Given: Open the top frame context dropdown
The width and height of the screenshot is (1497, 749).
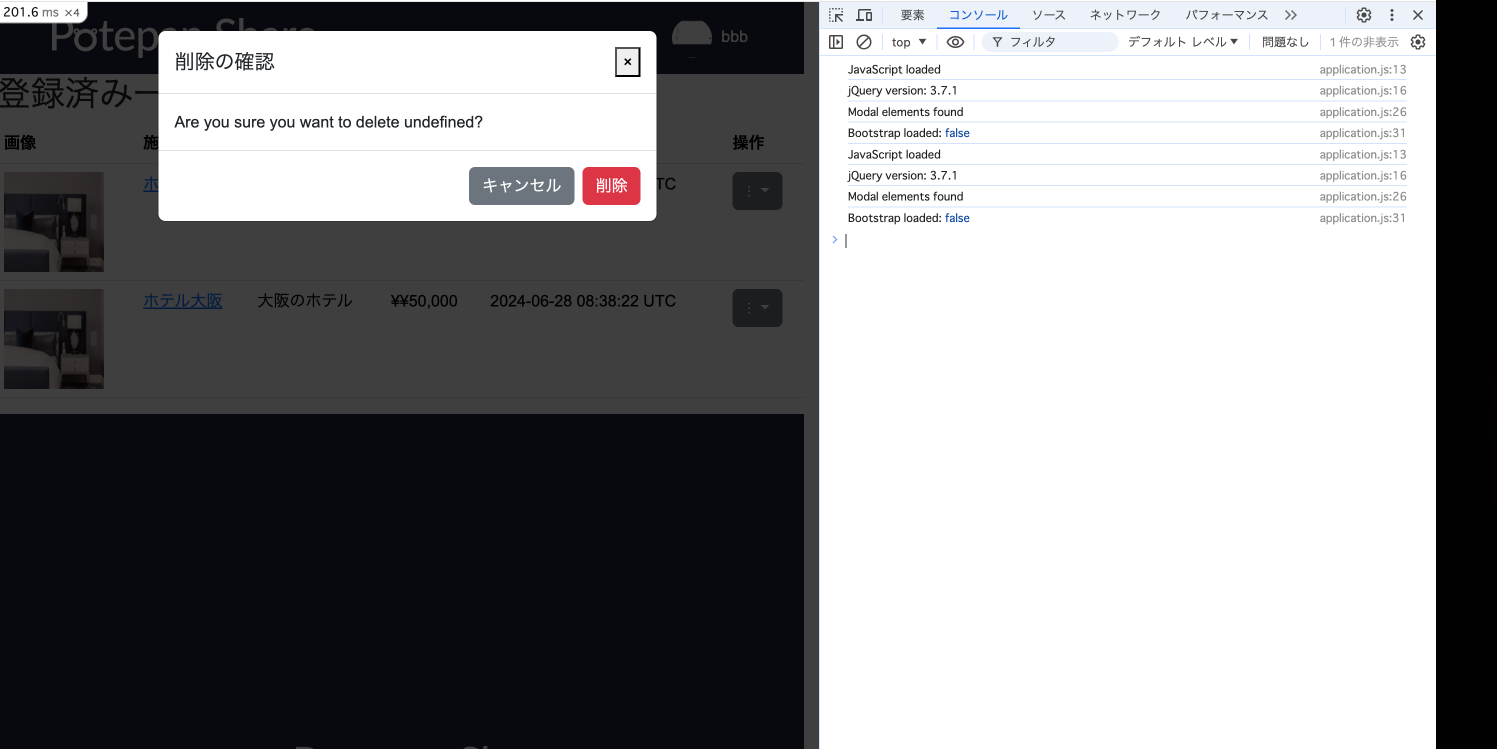Looking at the screenshot, I should pyautogui.click(x=907, y=41).
